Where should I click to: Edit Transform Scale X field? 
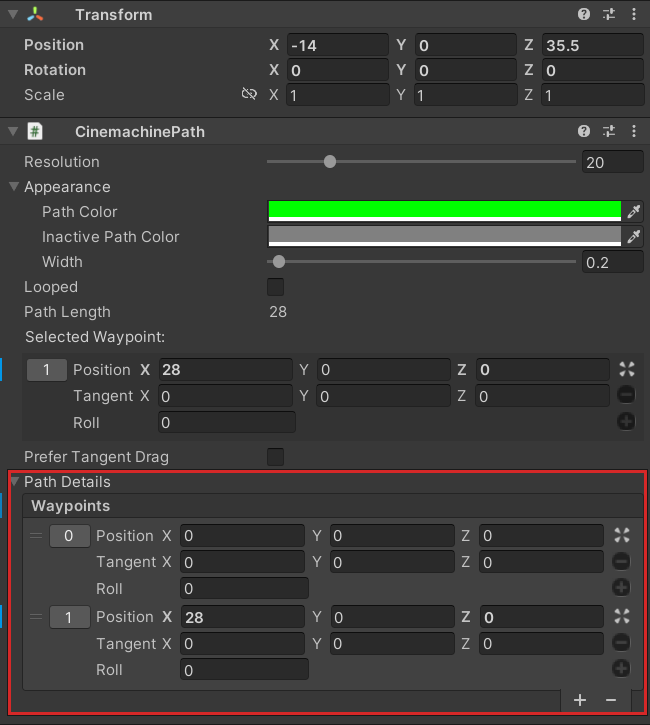click(x=337, y=95)
